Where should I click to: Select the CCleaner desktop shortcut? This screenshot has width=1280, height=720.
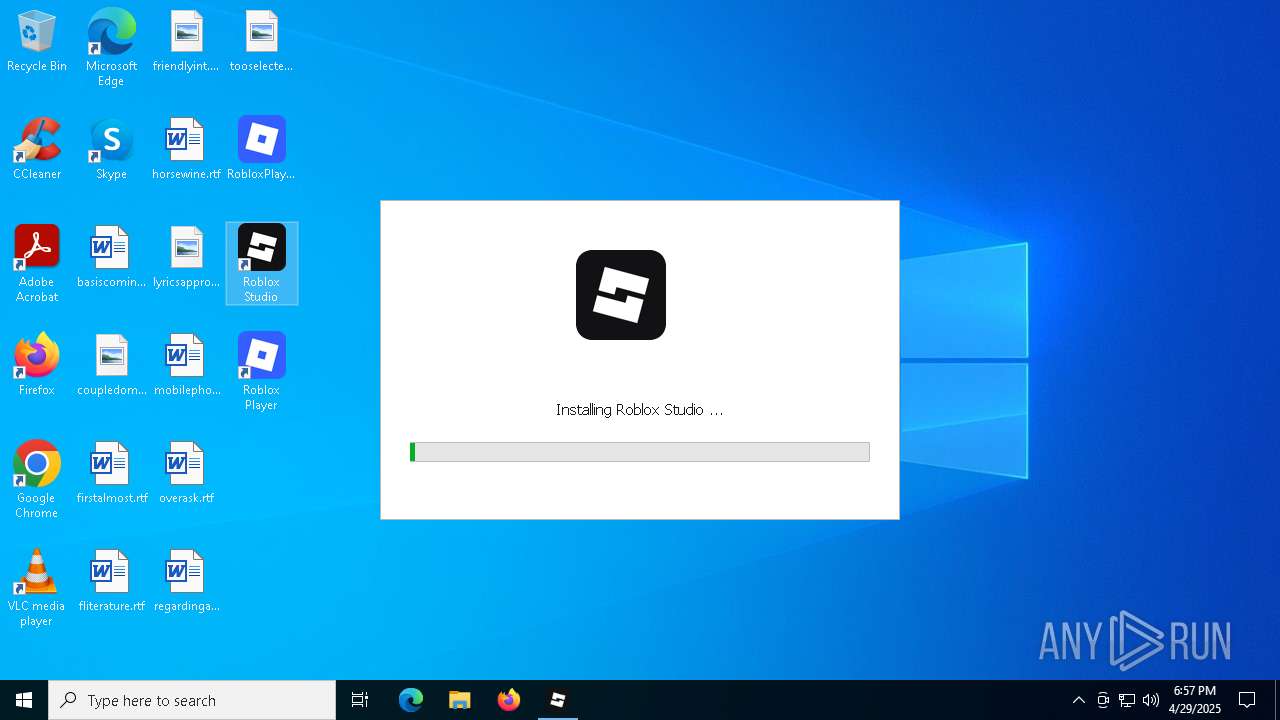37,149
